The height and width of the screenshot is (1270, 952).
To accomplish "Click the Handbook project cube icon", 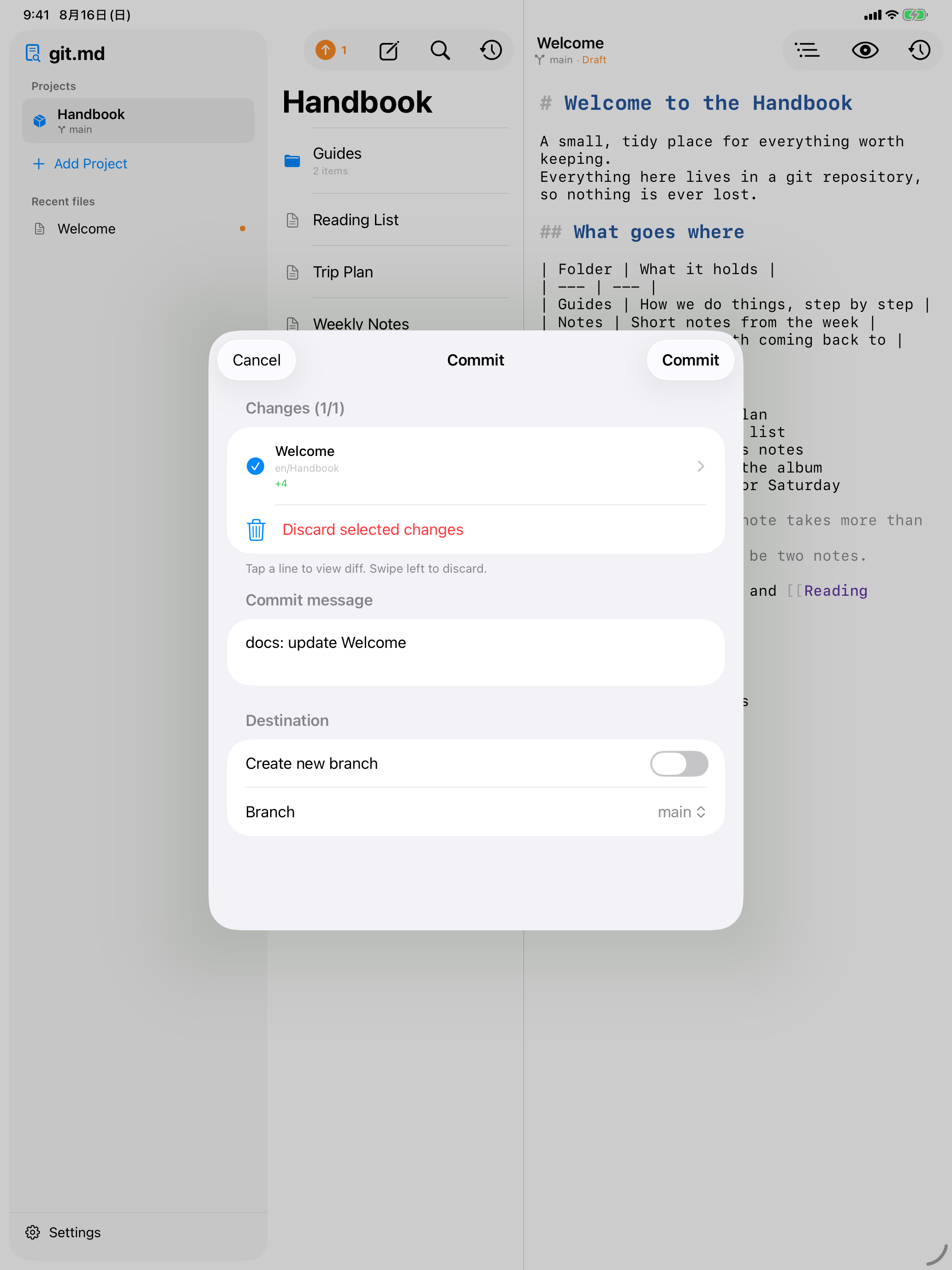I will tap(40, 120).
